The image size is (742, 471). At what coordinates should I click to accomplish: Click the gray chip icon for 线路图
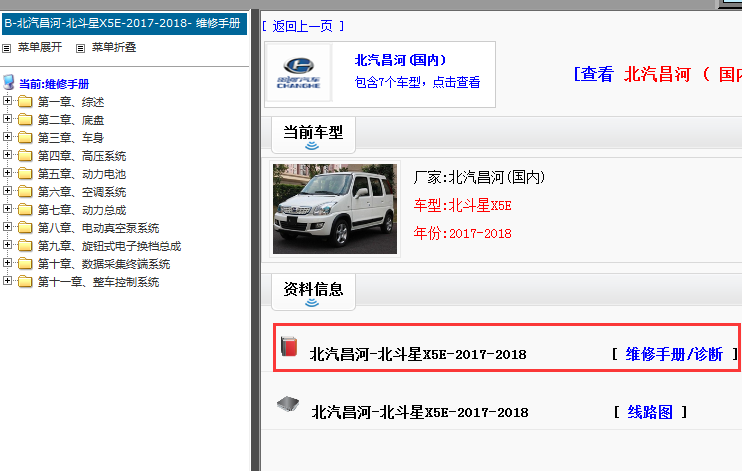click(288, 404)
